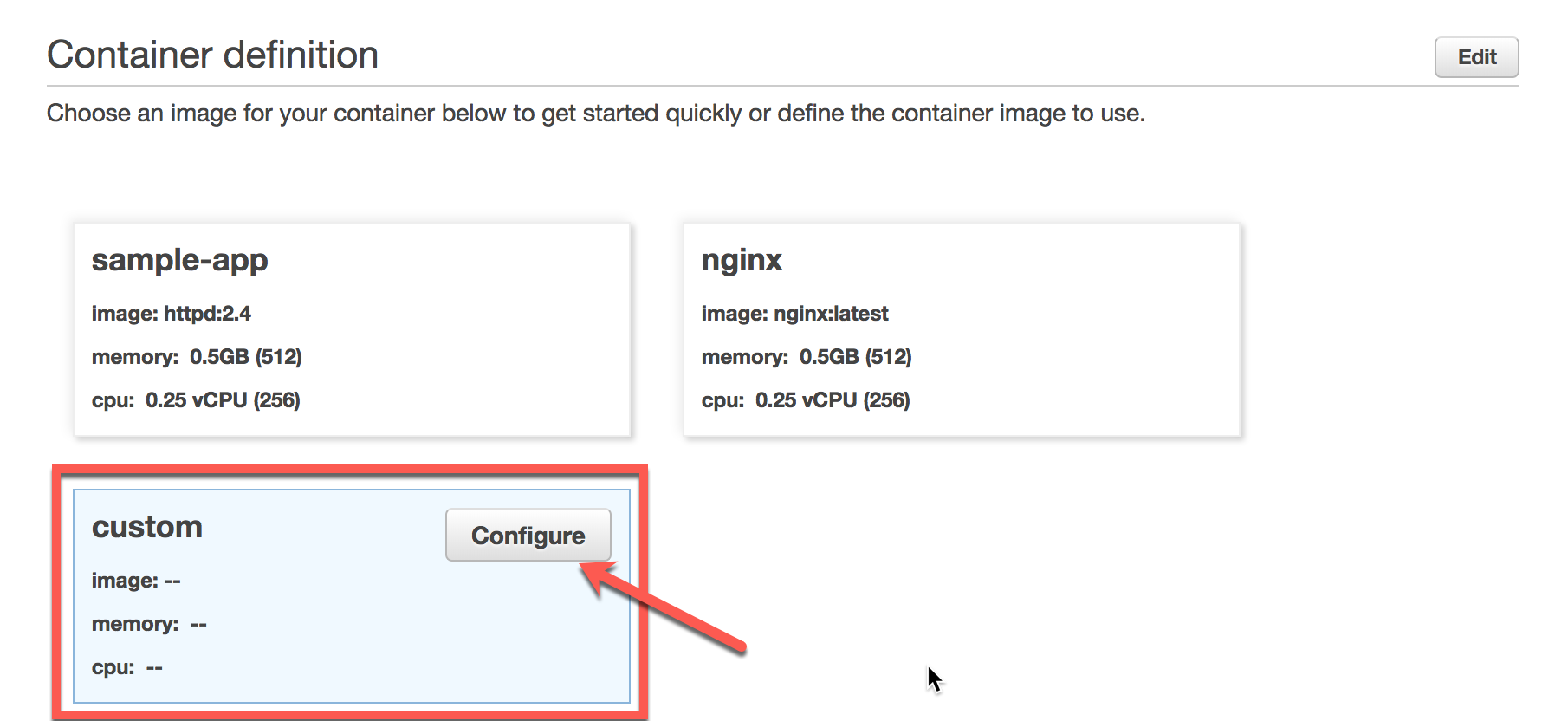Viewport: 1568px width, 721px height.
Task: Click the Container definition heading
Action: pyautogui.click(x=213, y=54)
